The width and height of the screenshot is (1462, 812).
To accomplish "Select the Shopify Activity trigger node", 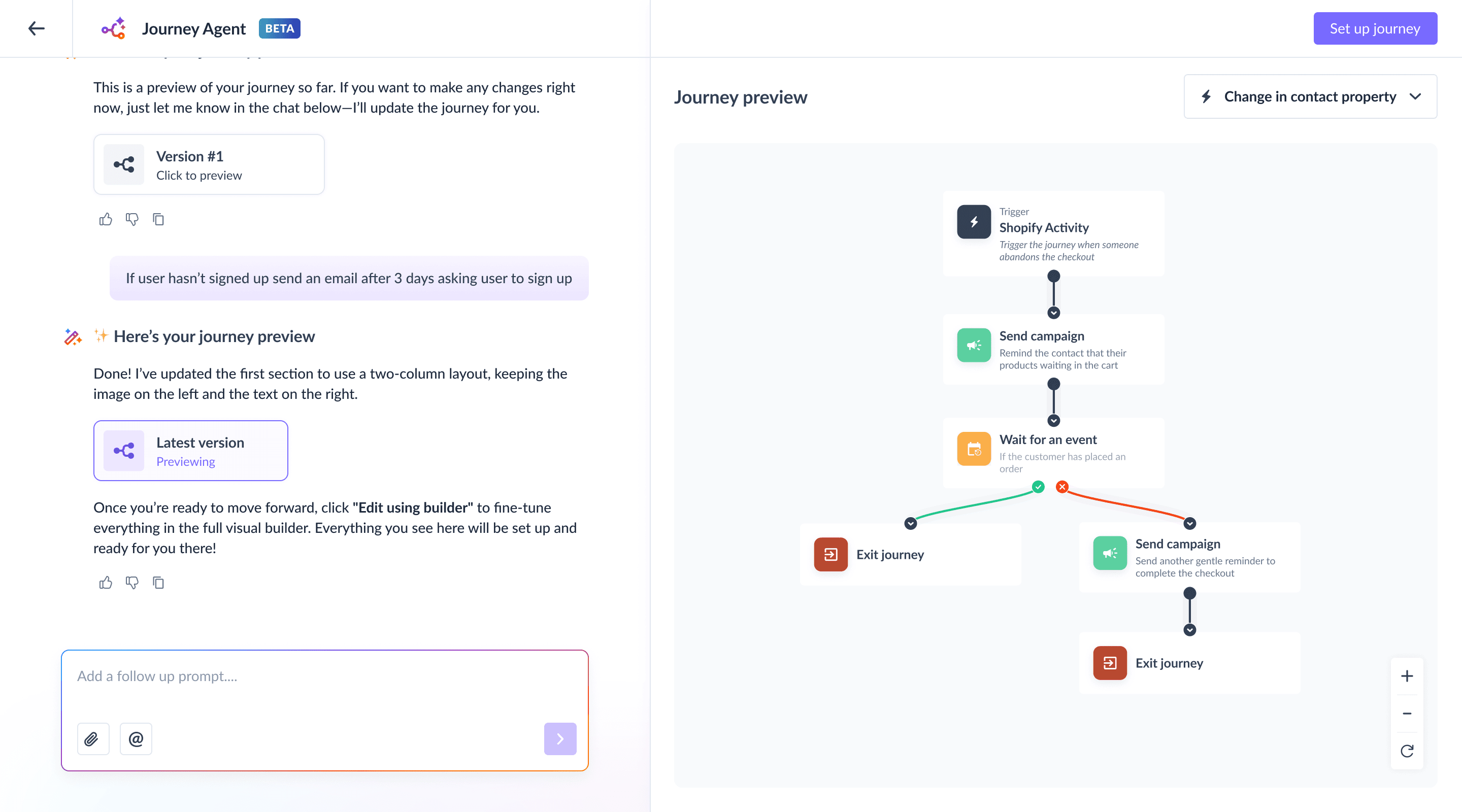I will pyautogui.click(x=1053, y=233).
